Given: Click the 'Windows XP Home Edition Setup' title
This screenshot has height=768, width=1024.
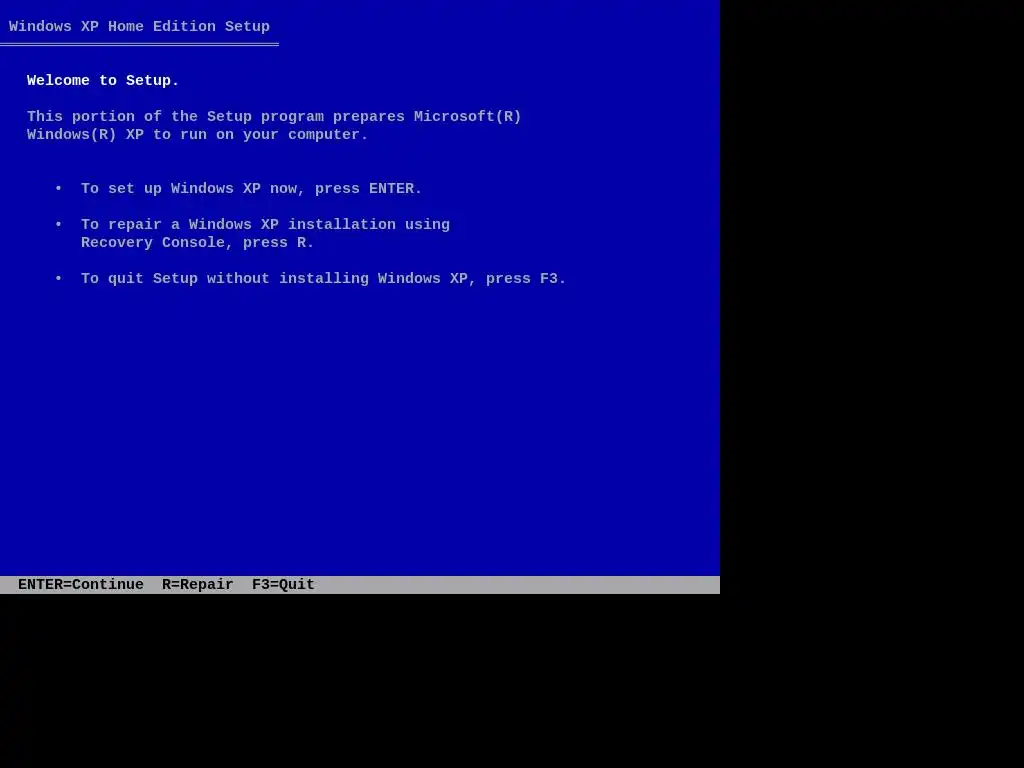Looking at the screenshot, I should tap(139, 27).
